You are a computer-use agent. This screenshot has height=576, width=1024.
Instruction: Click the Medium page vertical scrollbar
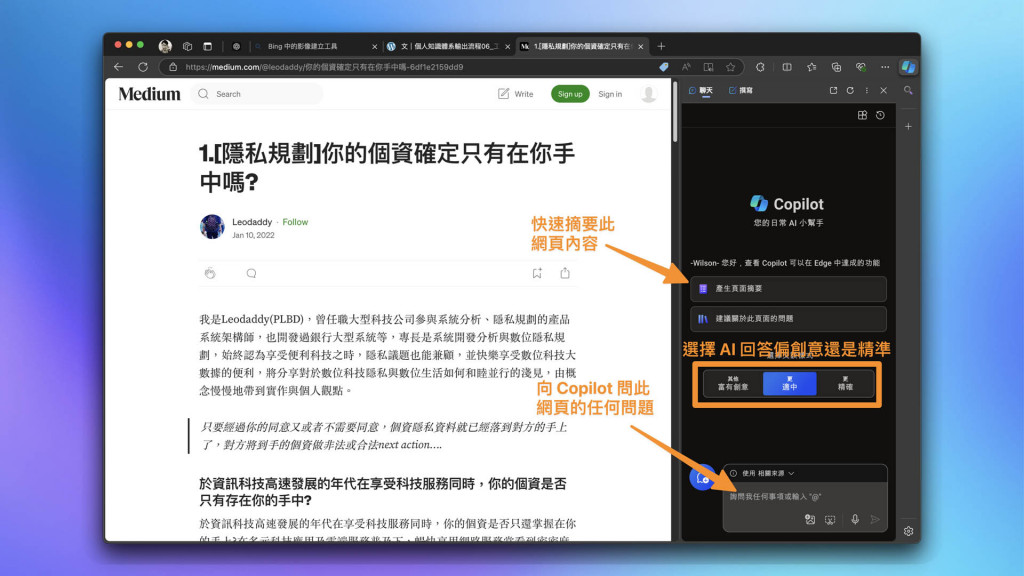[x=675, y=112]
